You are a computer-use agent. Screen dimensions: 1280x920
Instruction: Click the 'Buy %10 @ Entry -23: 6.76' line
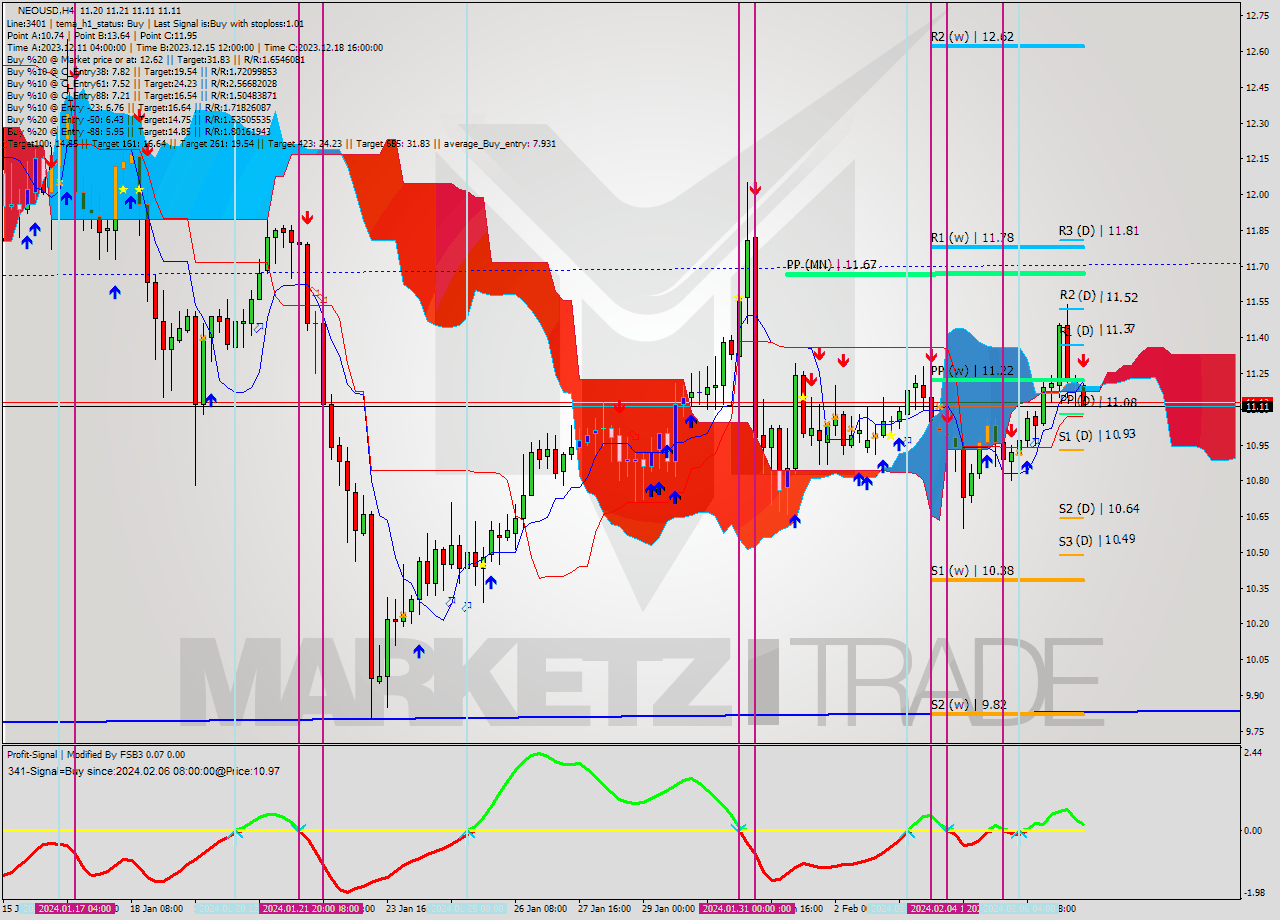pos(139,107)
